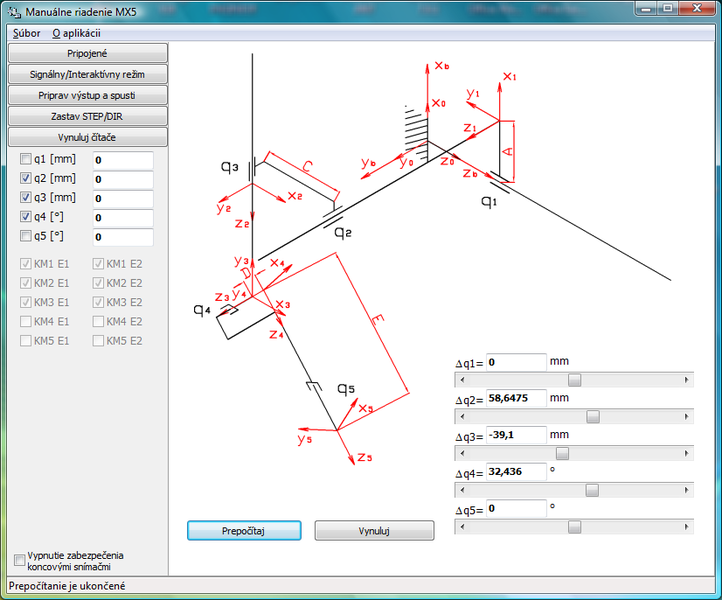Uncheck the q4 [°] checkbox
The height and width of the screenshot is (600, 722).
27,217
